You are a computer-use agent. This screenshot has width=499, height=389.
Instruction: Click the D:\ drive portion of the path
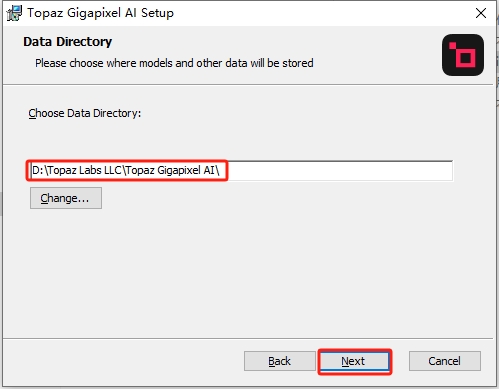[x=39, y=170]
